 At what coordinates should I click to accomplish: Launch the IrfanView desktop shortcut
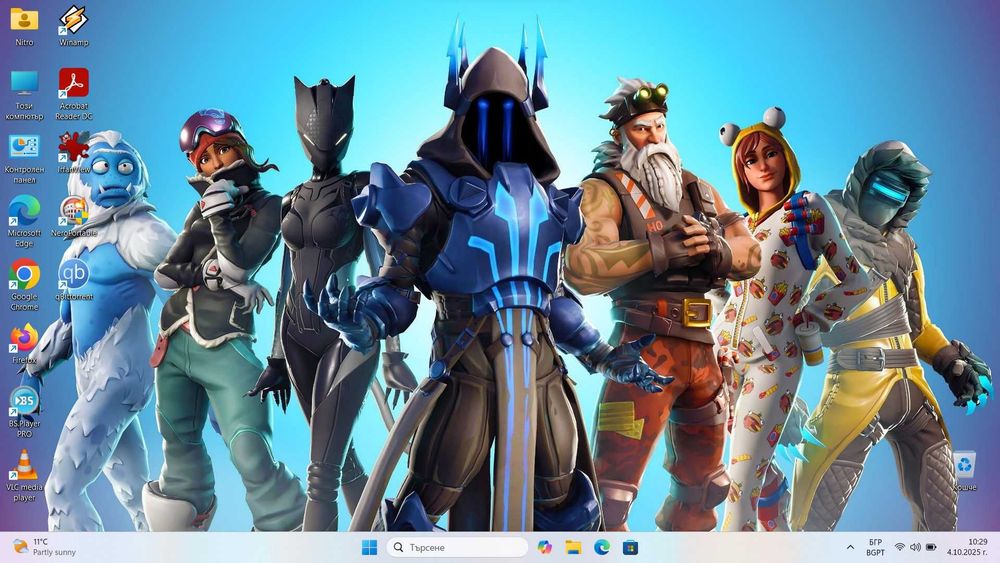[x=73, y=153]
